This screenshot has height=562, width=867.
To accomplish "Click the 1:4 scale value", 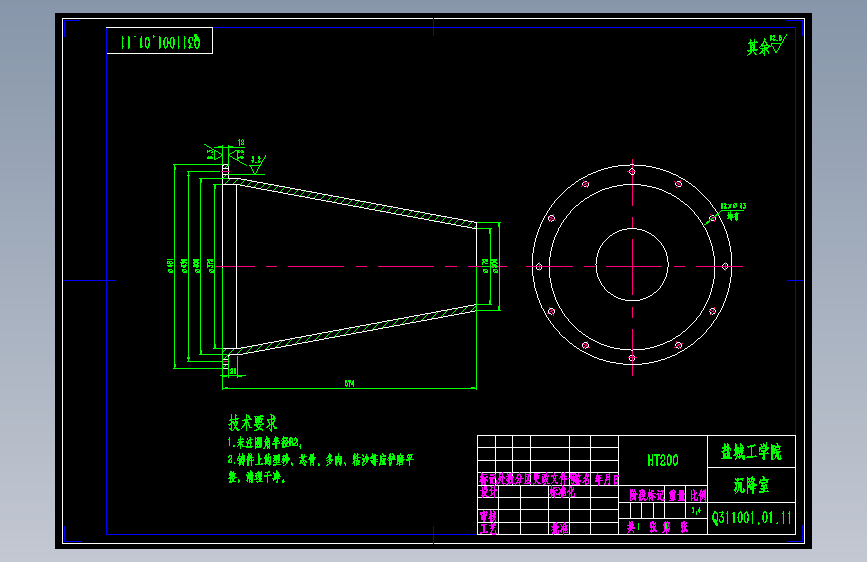I will tap(696, 511).
